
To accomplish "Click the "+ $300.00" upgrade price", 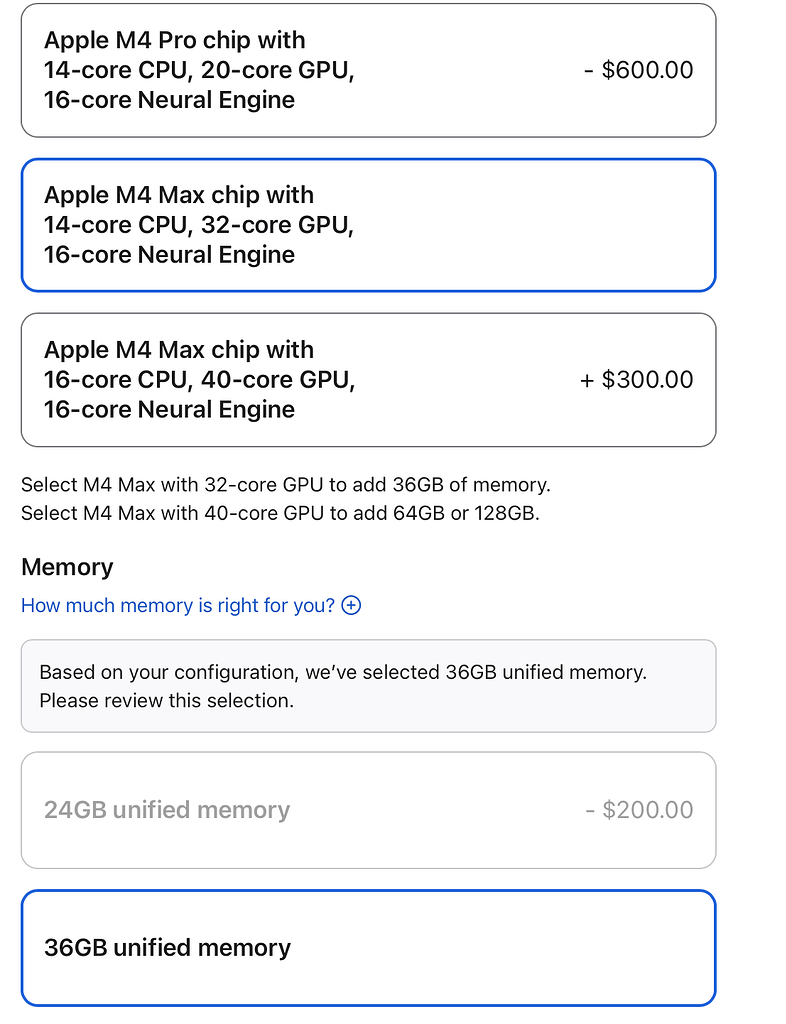I will pyautogui.click(x=637, y=380).
